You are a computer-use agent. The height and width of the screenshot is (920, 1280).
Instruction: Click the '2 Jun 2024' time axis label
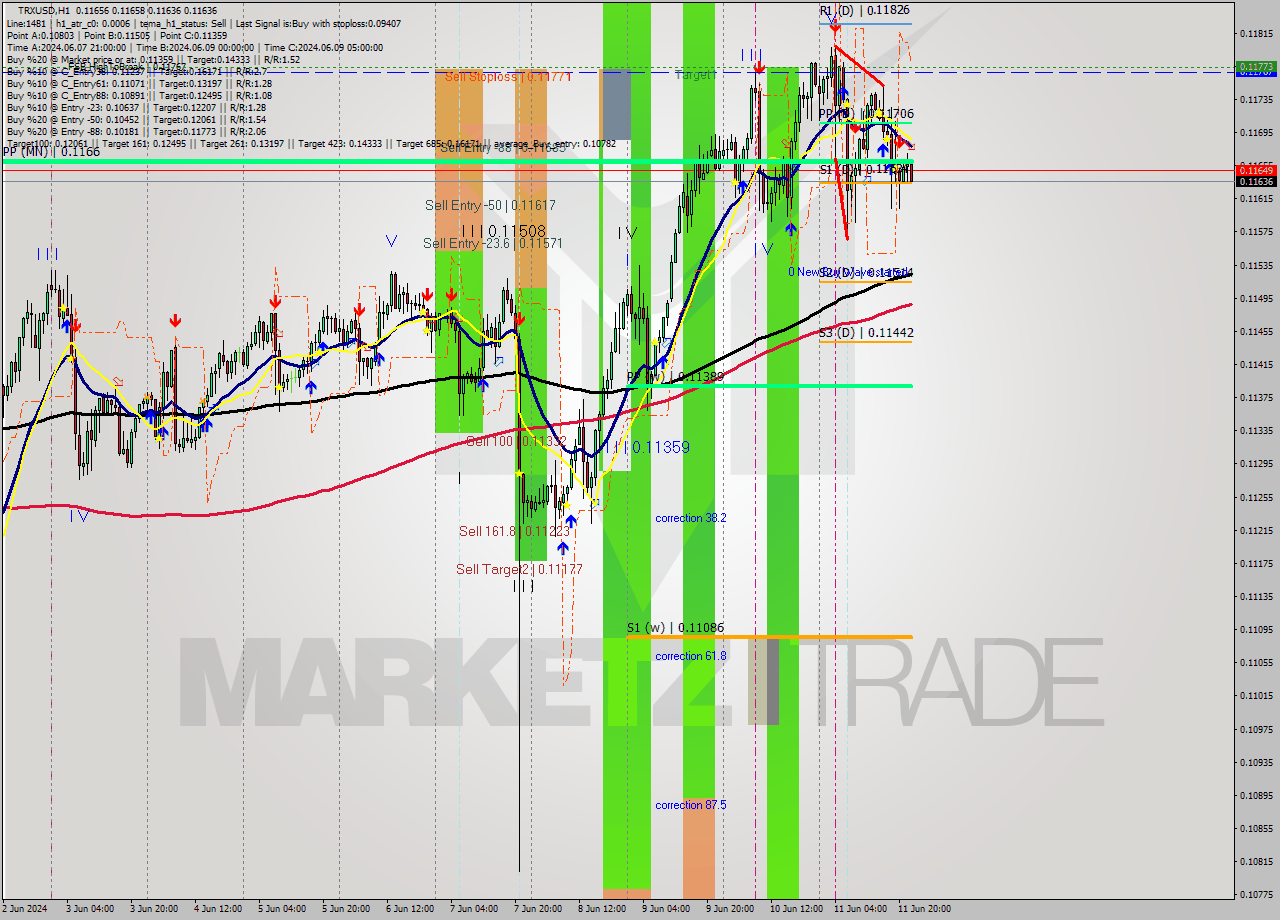pyautogui.click(x=24, y=909)
